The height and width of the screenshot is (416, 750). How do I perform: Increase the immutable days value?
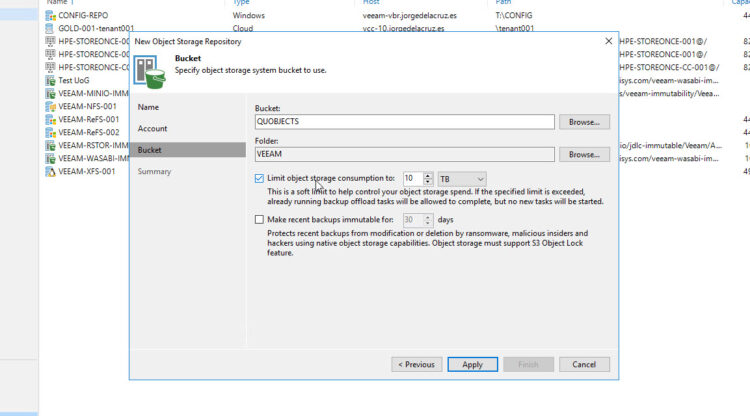tap(428, 217)
